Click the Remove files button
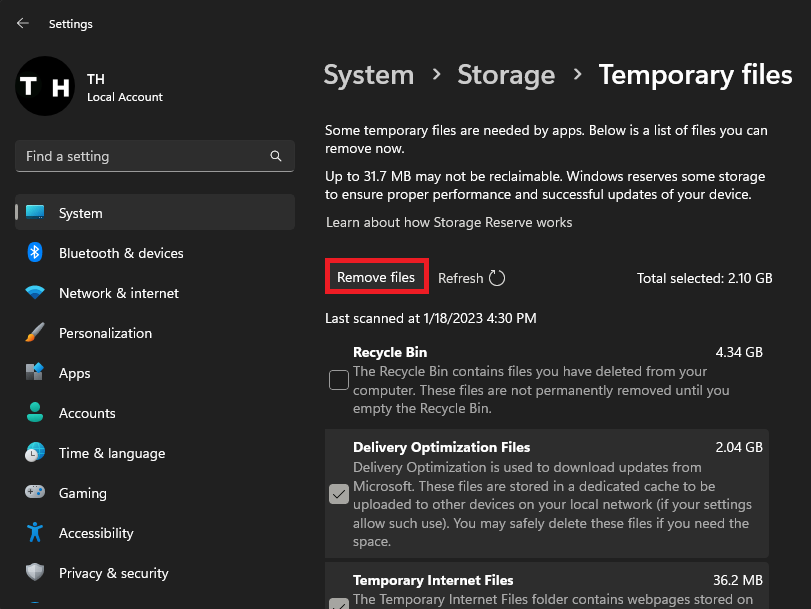This screenshot has height=609, width=811. (376, 277)
